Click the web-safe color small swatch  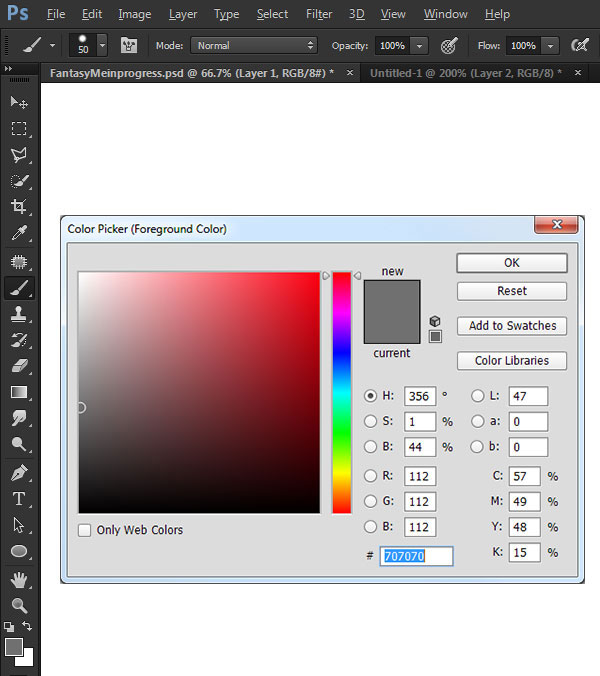tap(435, 336)
